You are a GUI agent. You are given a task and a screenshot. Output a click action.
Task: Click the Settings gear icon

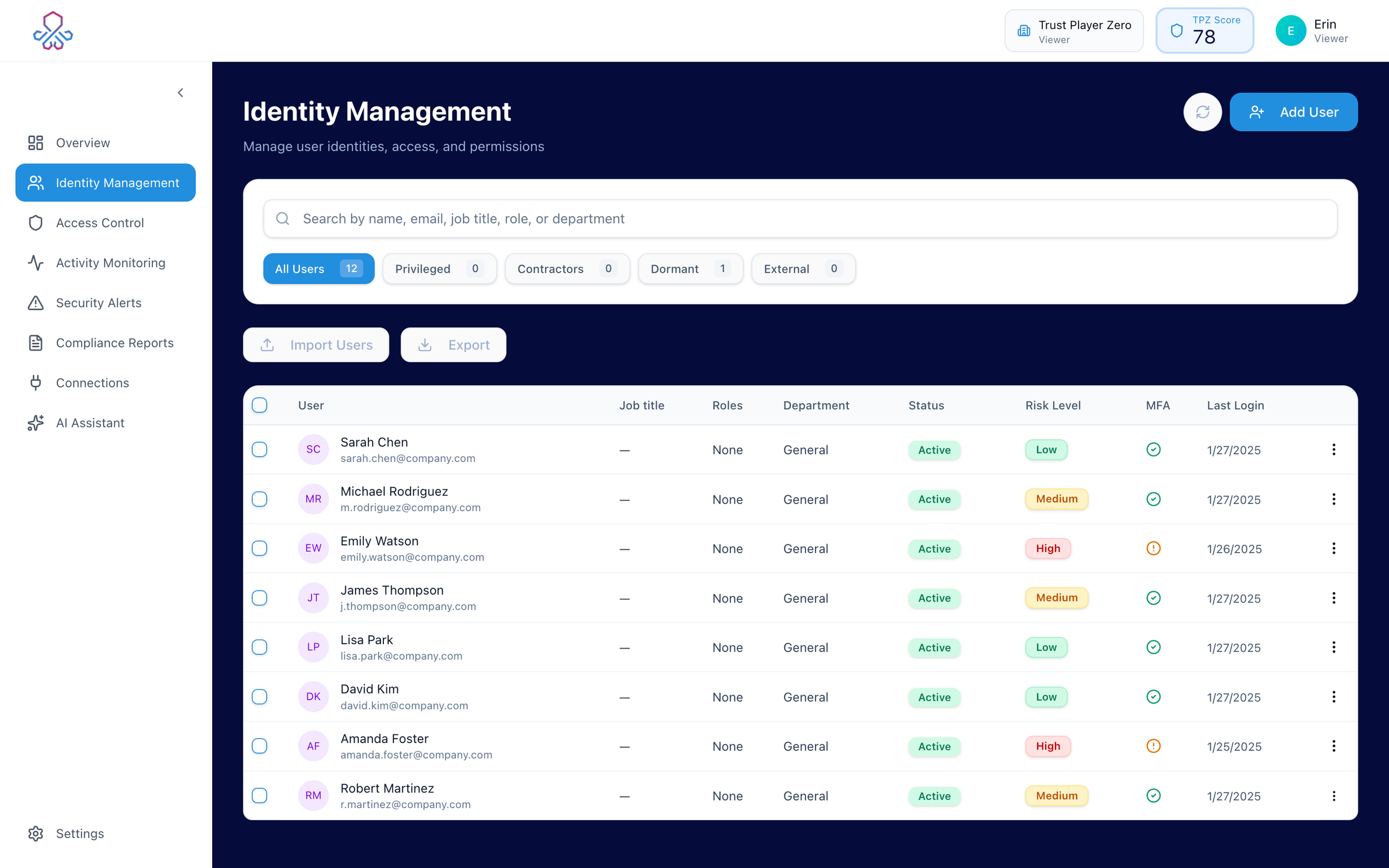[x=36, y=834]
